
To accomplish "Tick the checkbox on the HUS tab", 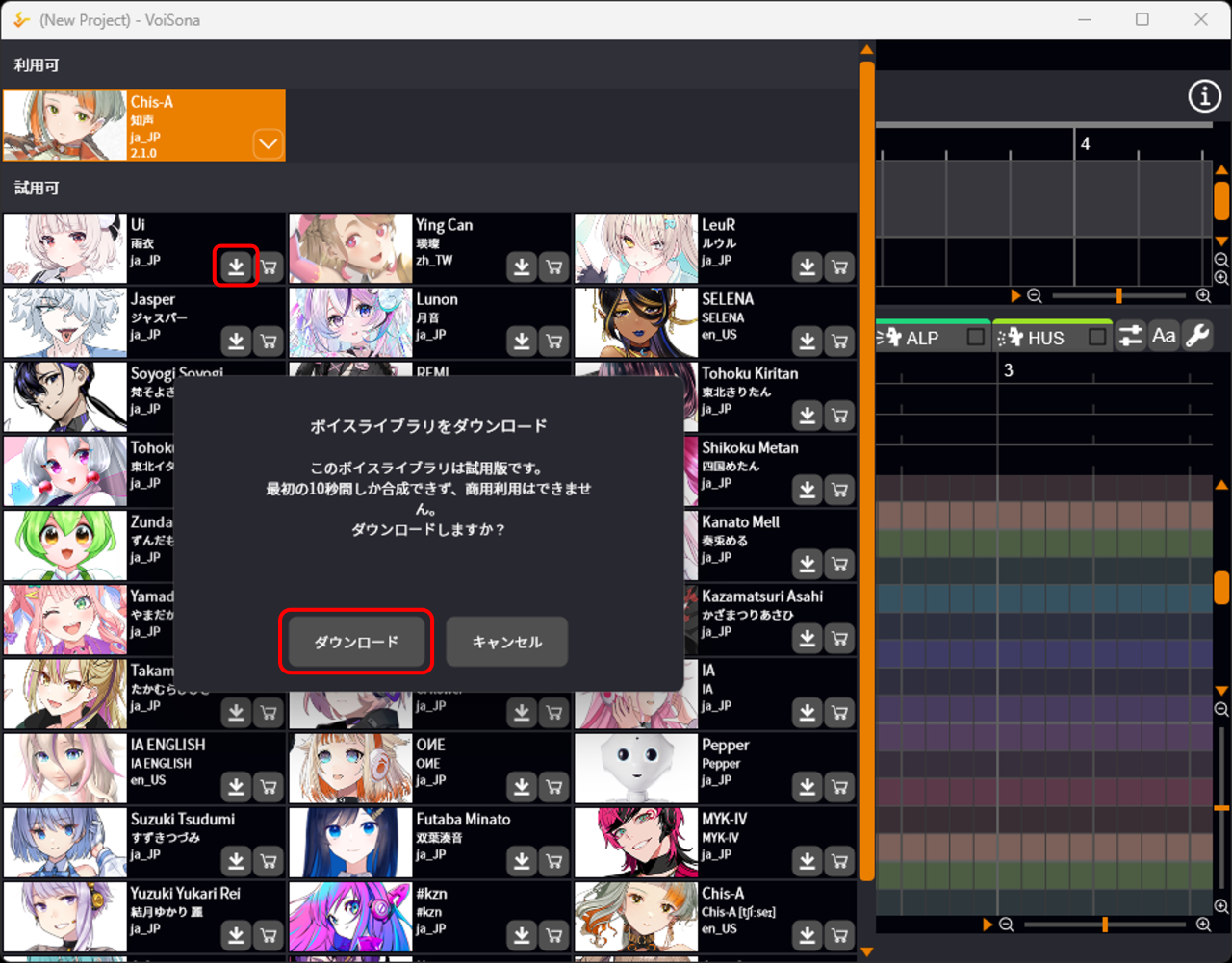I will (x=1097, y=337).
